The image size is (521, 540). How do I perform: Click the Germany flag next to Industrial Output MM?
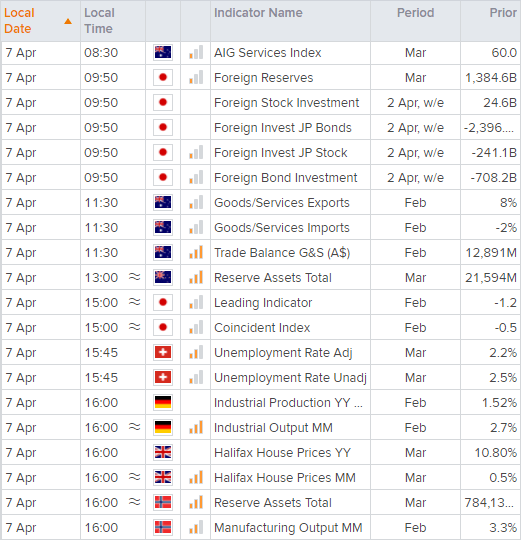coord(163,427)
